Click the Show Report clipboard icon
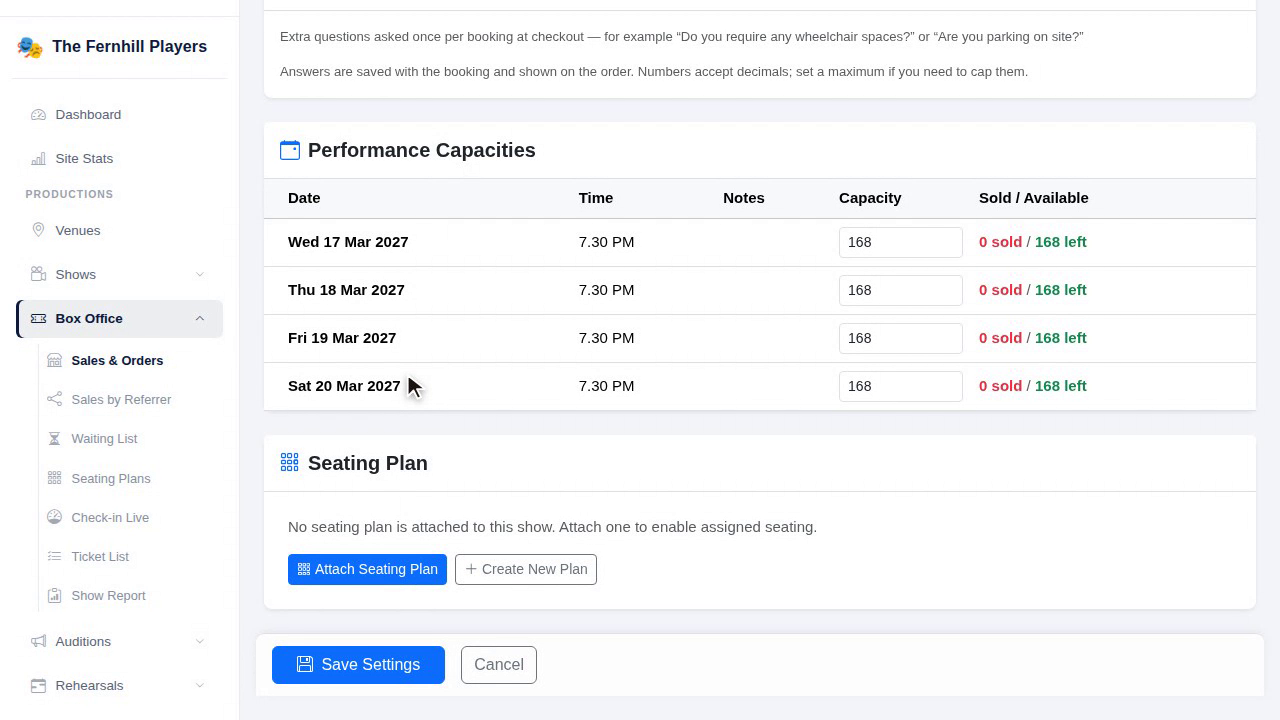1280x720 pixels. [x=54, y=595]
